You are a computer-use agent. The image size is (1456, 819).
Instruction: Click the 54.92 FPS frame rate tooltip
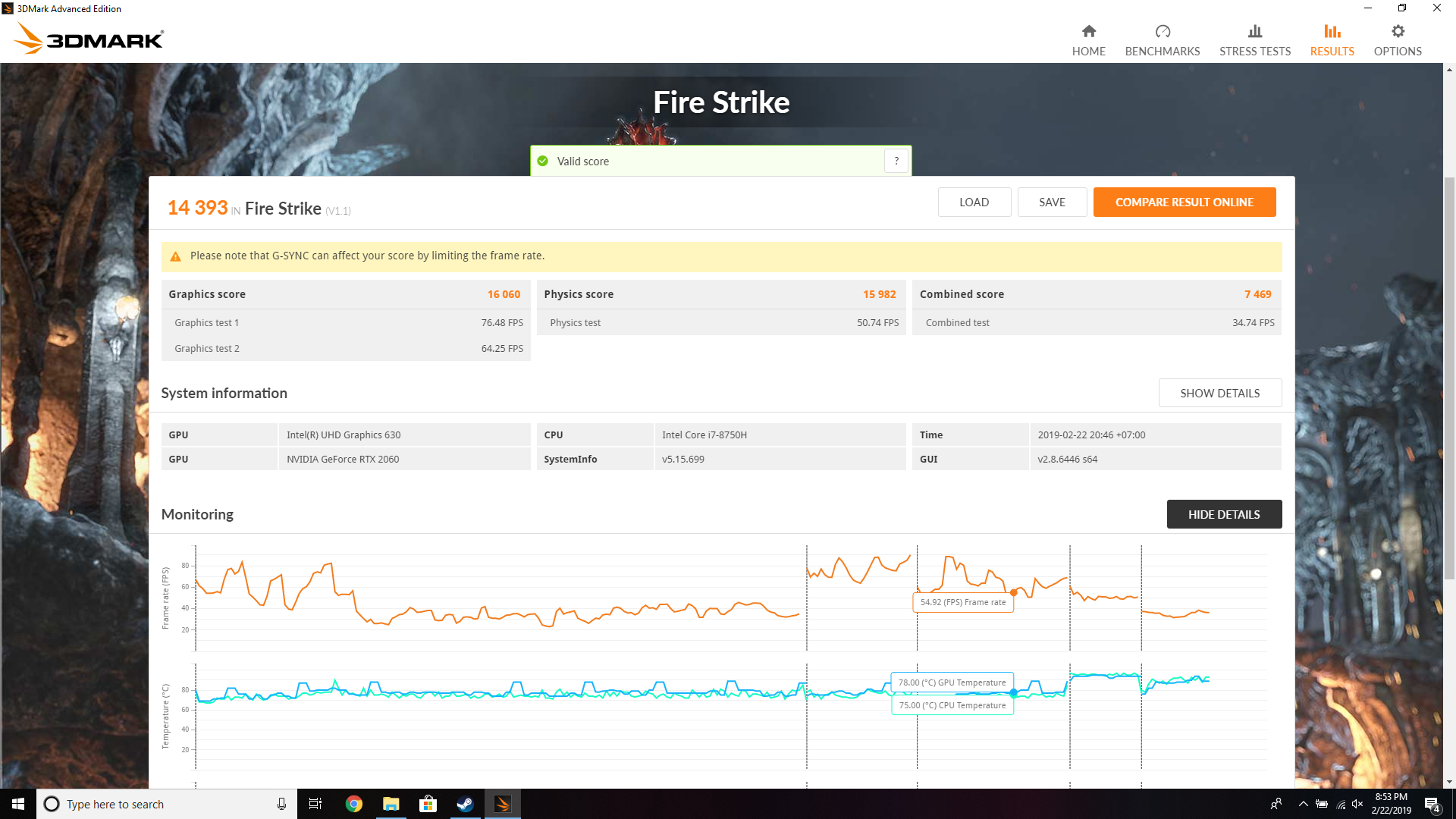pyautogui.click(x=962, y=602)
